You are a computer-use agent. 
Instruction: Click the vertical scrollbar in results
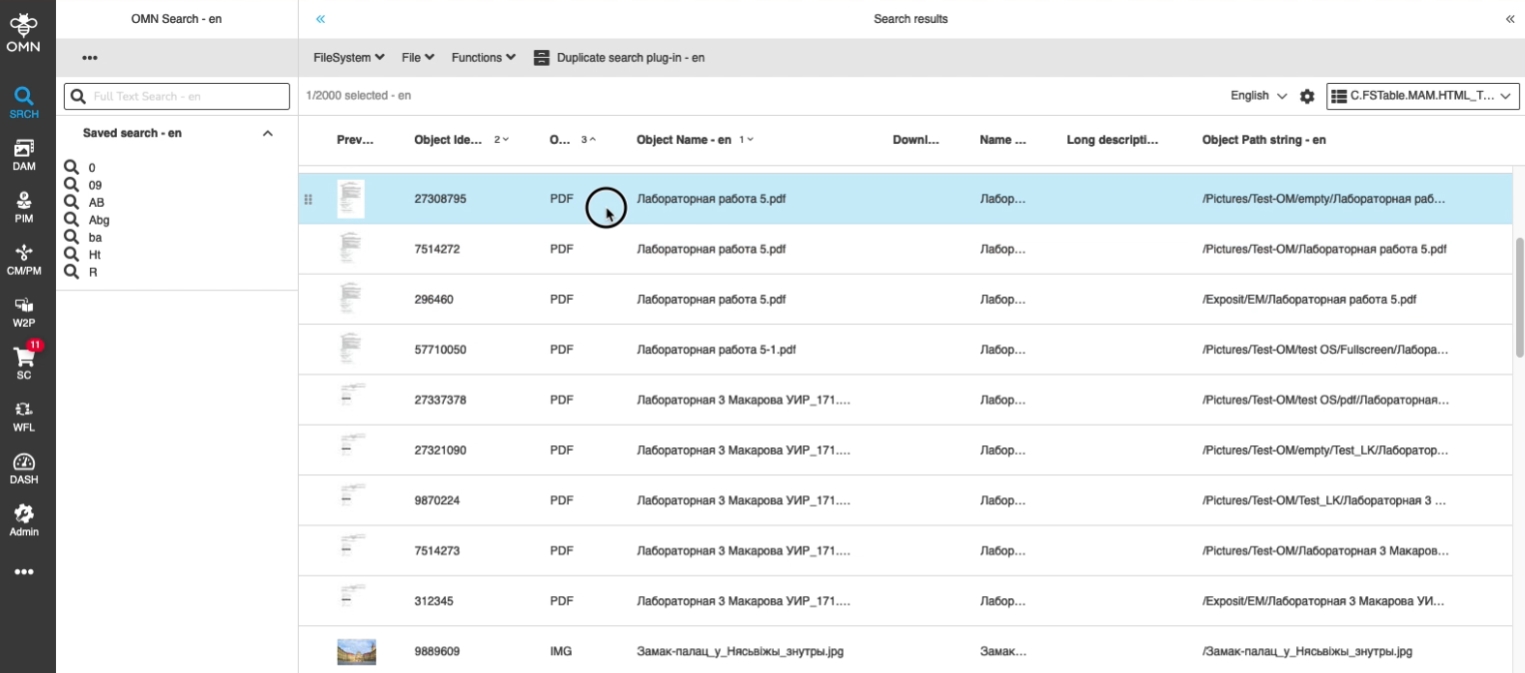pos(1519,297)
